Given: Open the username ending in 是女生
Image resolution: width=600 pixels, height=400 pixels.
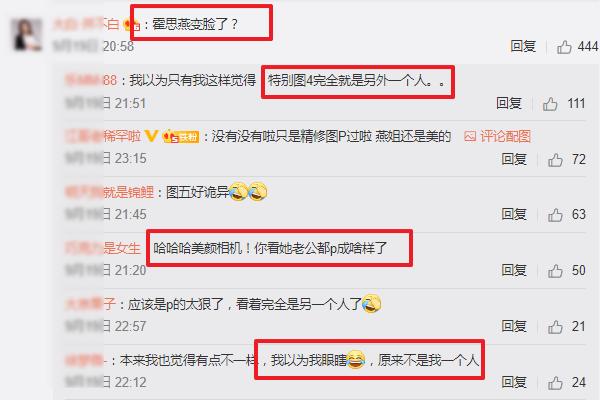Looking at the screenshot, I should 103,248.
